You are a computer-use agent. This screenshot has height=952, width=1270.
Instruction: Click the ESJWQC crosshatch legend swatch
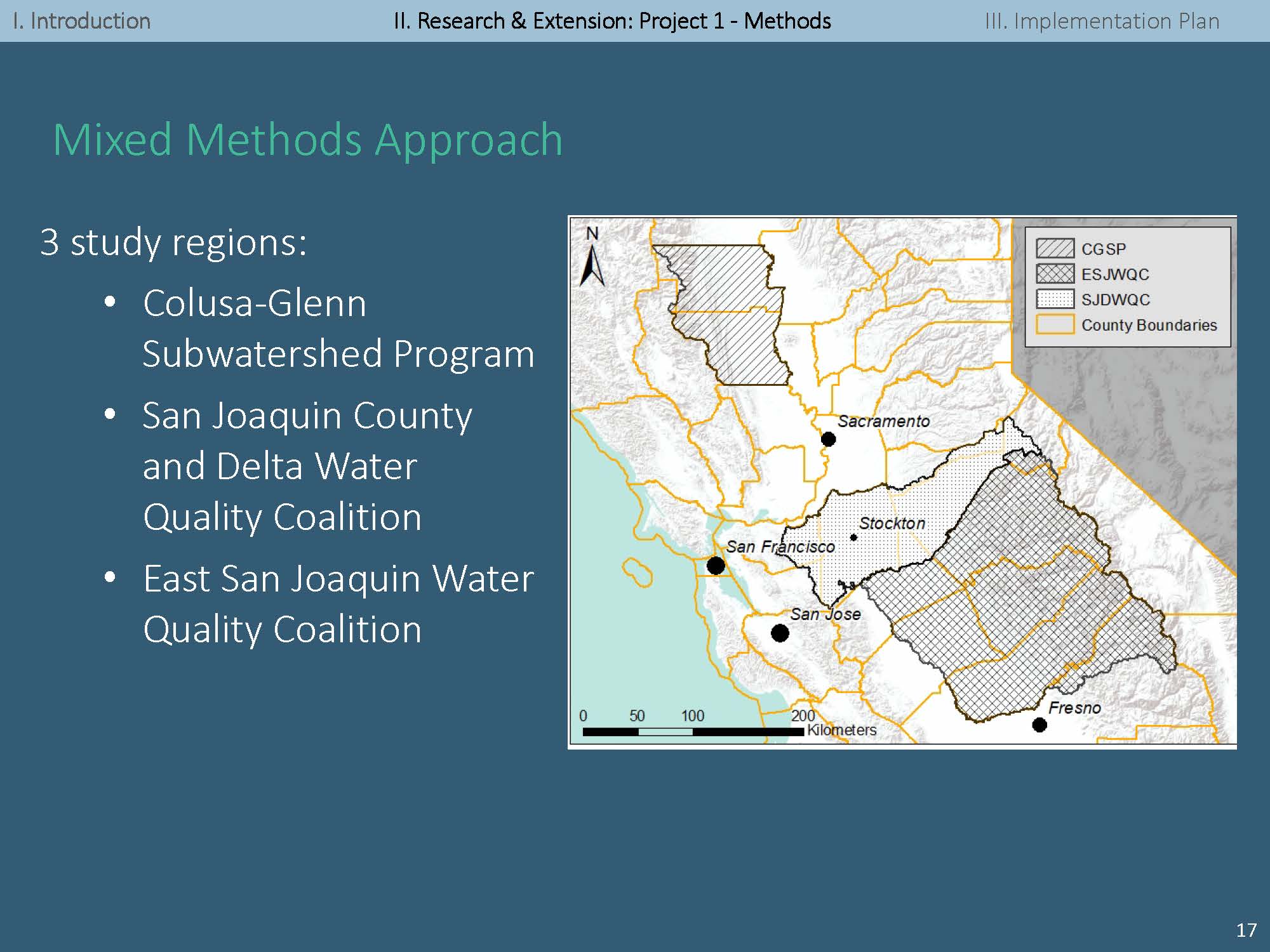1055,274
